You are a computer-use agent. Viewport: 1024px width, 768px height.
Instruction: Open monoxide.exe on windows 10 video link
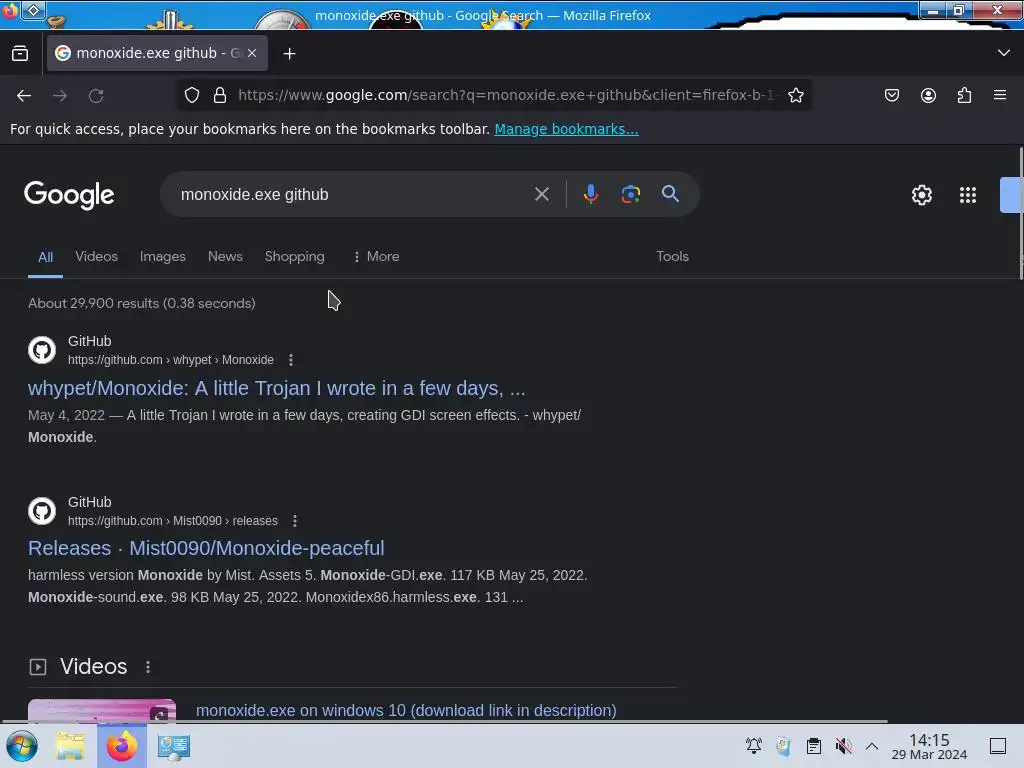point(406,711)
